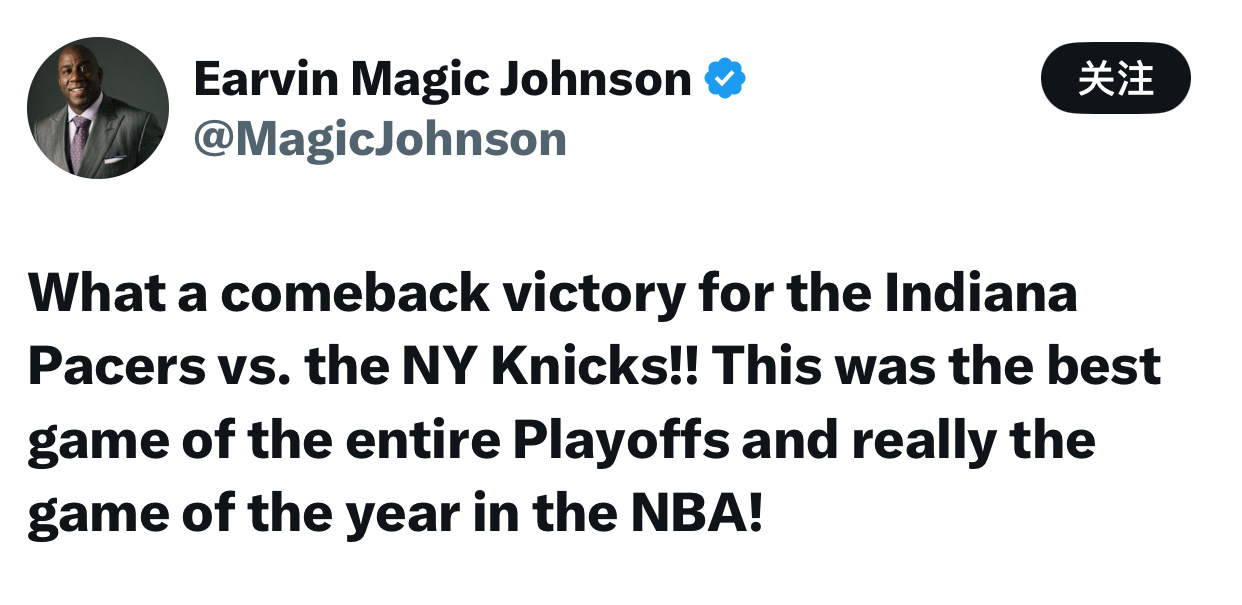1242x605 pixels.
Task: Click the blue verified checkmark badge
Action: 725,79
